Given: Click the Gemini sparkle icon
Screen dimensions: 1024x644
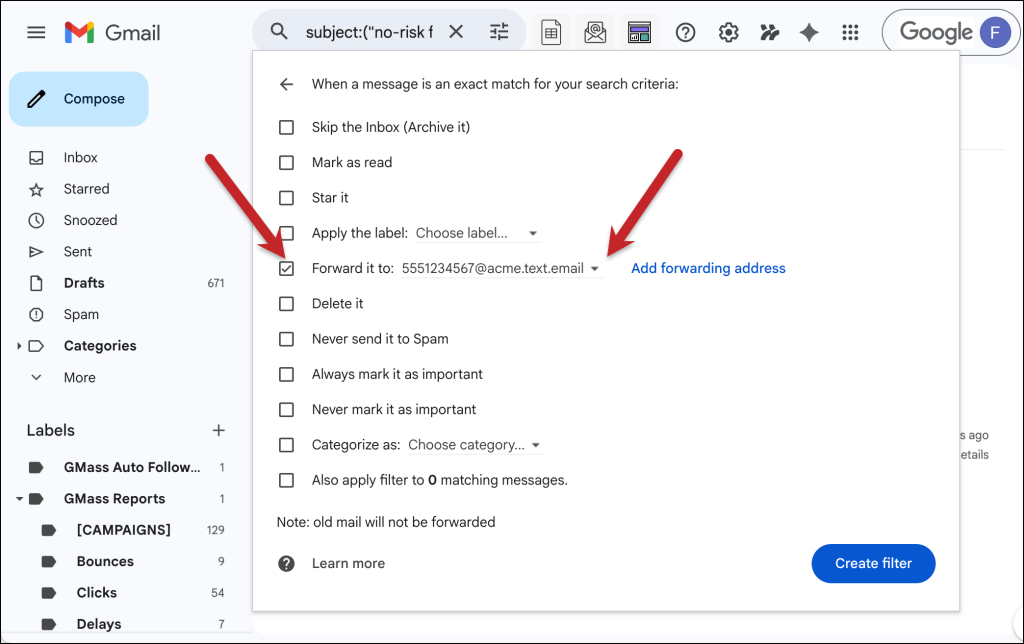Looking at the screenshot, I should point(810,32).
